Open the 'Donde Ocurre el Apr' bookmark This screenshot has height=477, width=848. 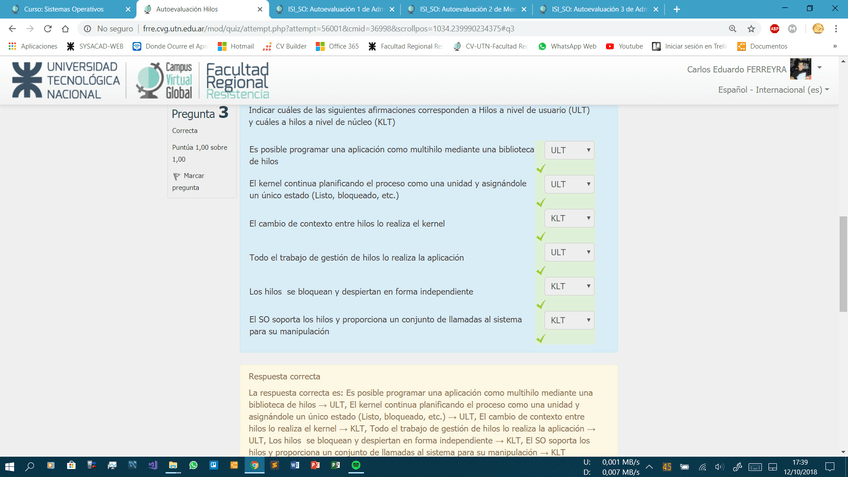170,47
